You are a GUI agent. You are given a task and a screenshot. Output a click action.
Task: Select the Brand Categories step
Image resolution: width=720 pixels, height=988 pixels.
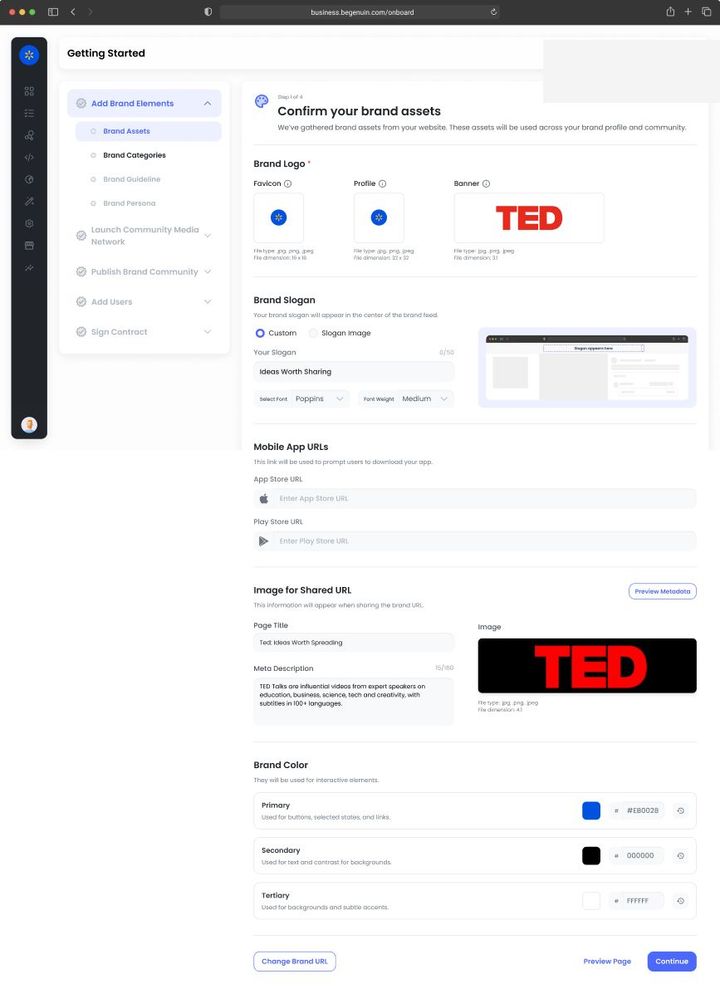(134, 155)
